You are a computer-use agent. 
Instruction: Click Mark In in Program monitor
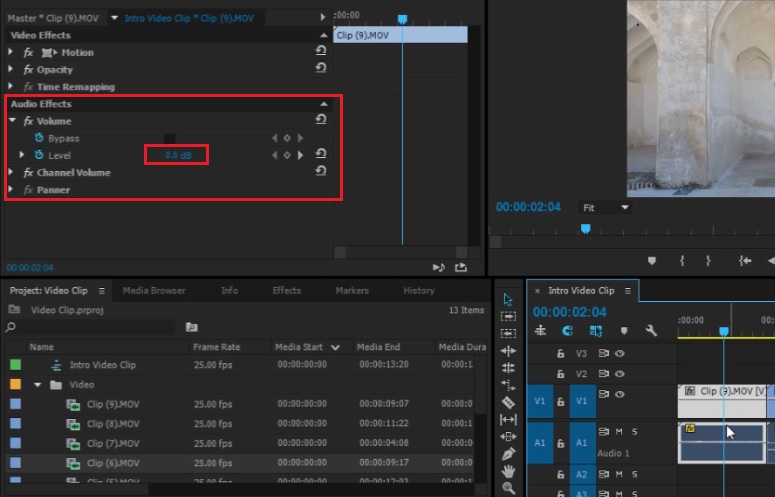682,260
